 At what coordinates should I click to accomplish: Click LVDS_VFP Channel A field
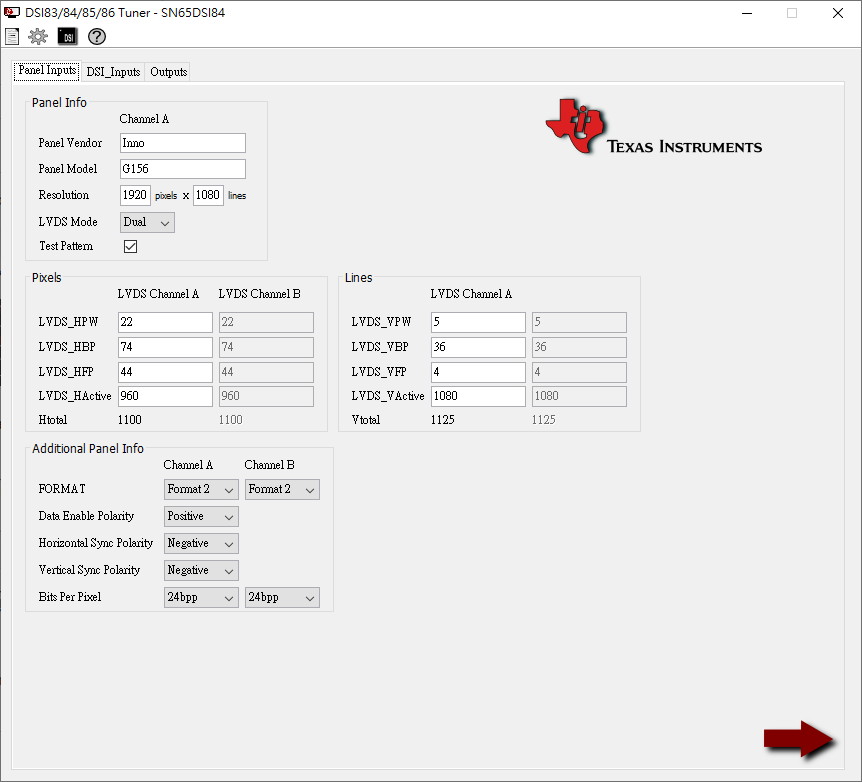click(478, 372)
